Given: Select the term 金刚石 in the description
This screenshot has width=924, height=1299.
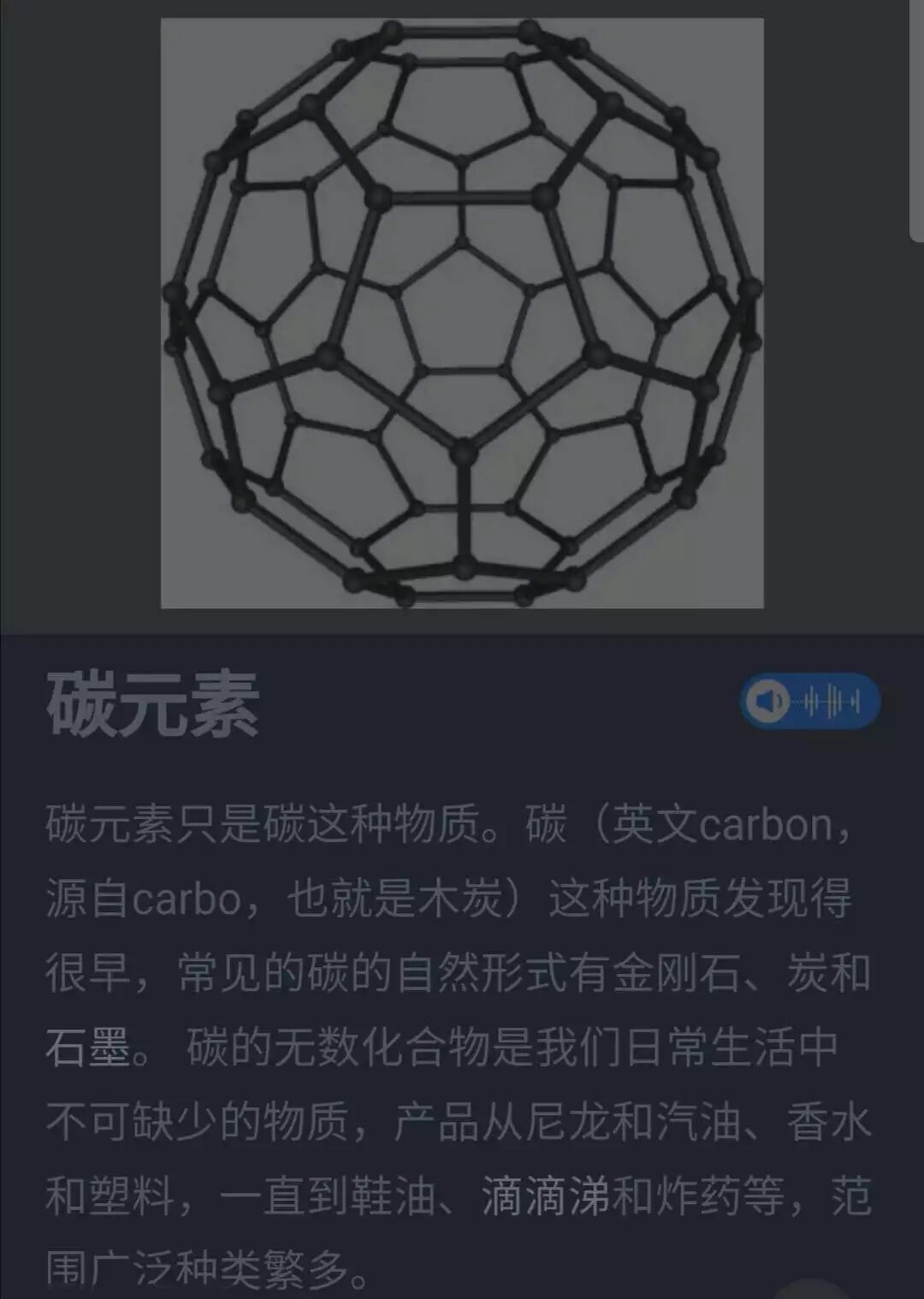Looking at the screenshot, I should tap(676, 974).
